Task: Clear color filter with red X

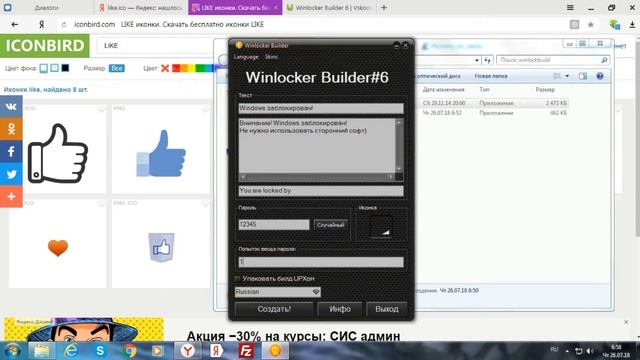Action: (x=165, y=68)
